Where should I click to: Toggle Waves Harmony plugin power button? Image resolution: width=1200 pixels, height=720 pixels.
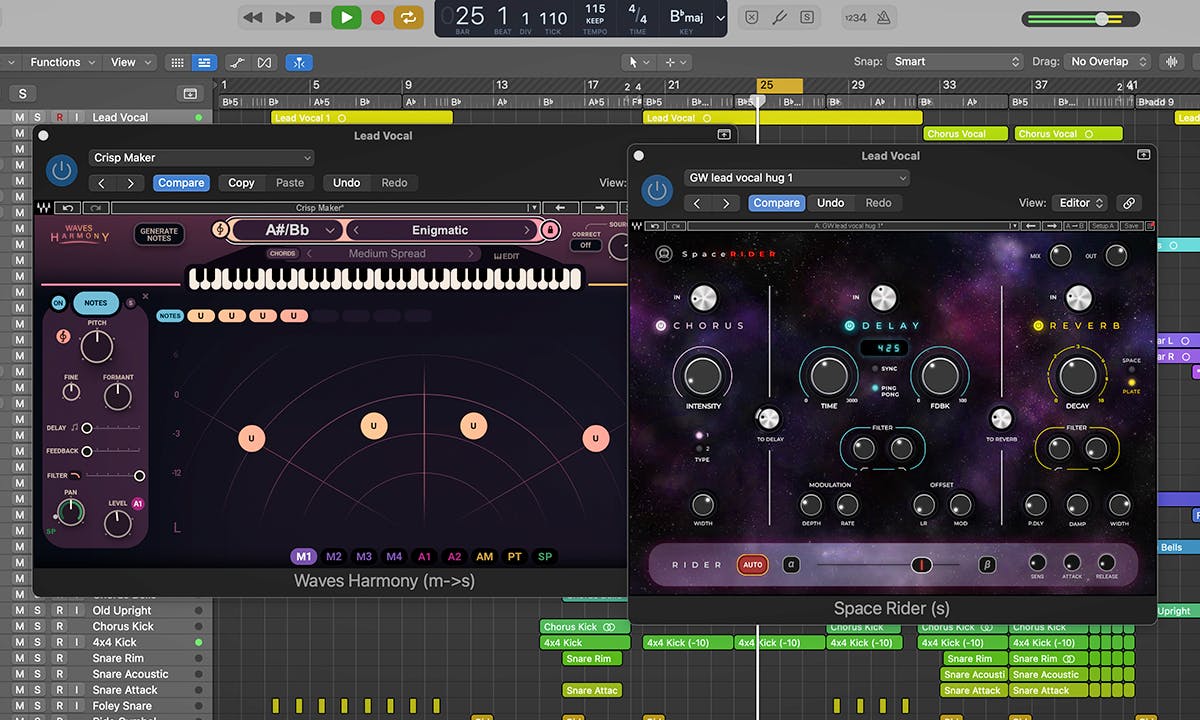click(62, 170)
